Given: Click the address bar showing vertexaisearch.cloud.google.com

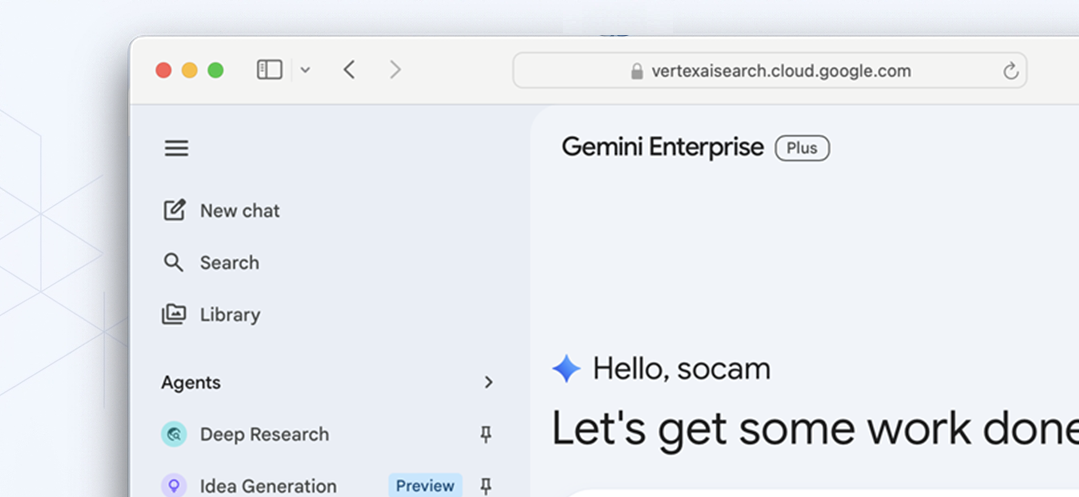Looking at the screenshot, I should (x=770, y=70).
